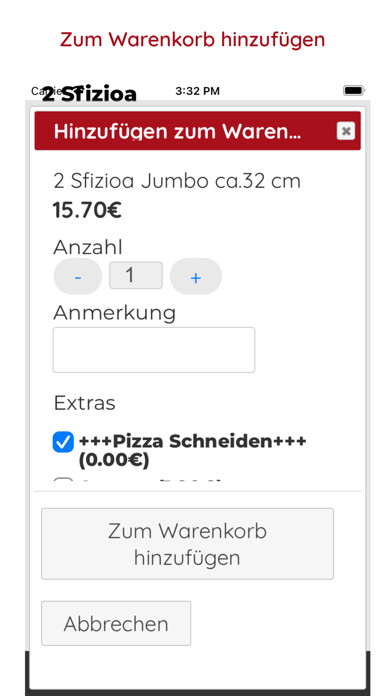This screenshot has height=696, width=392.
Task: Click the Extras section heading
Action: point(84,403)
